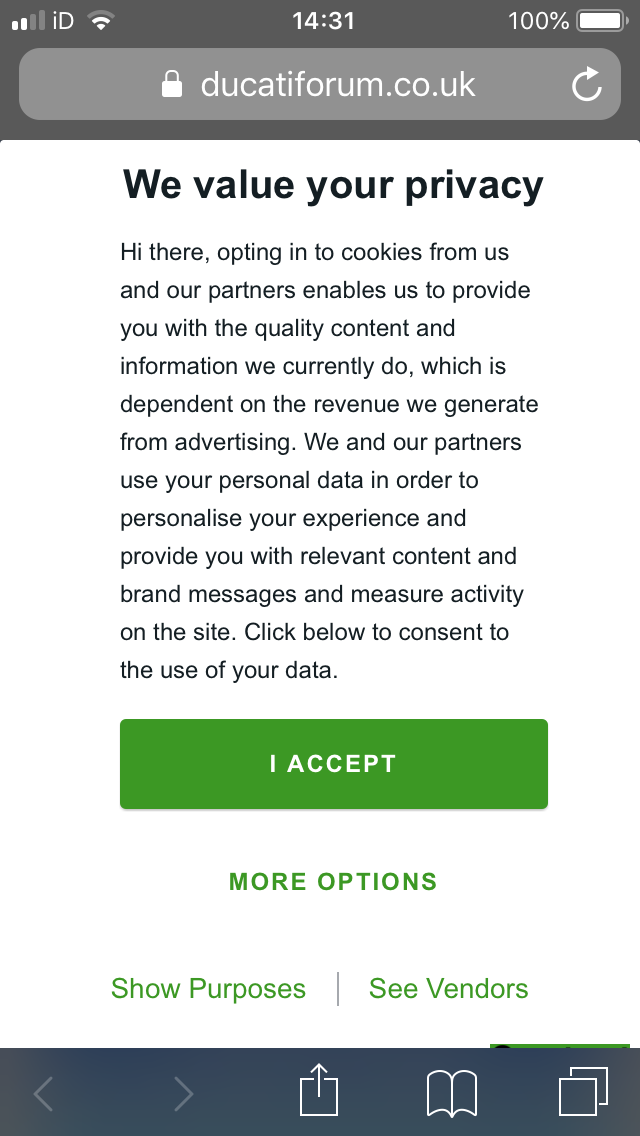Open the bookmarks book icon
Image resolution: width=640 pixels, height=1136 pixels.
point(452,1093)
